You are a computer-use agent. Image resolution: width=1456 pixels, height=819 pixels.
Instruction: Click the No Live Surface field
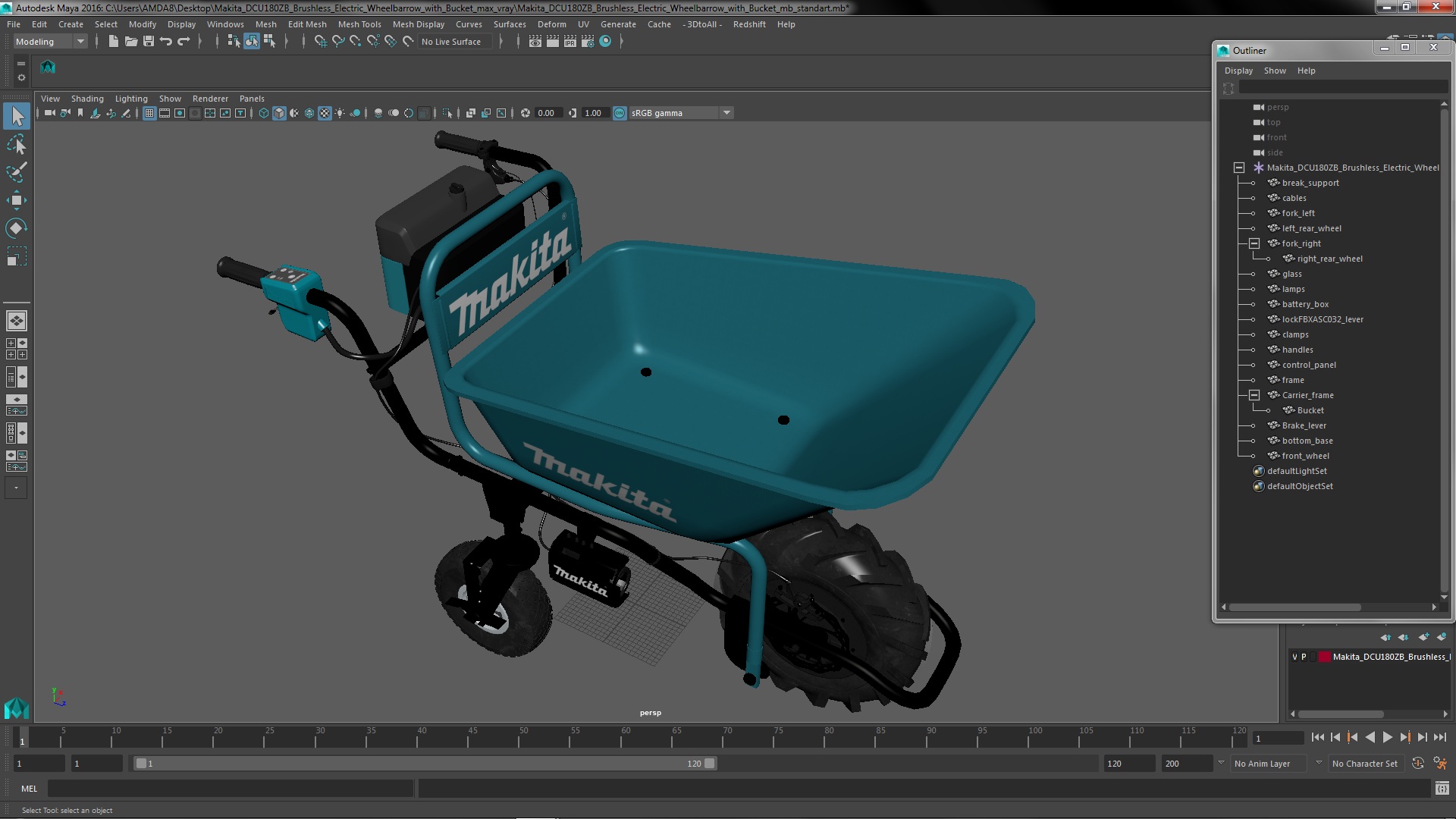tap(454, 42)
